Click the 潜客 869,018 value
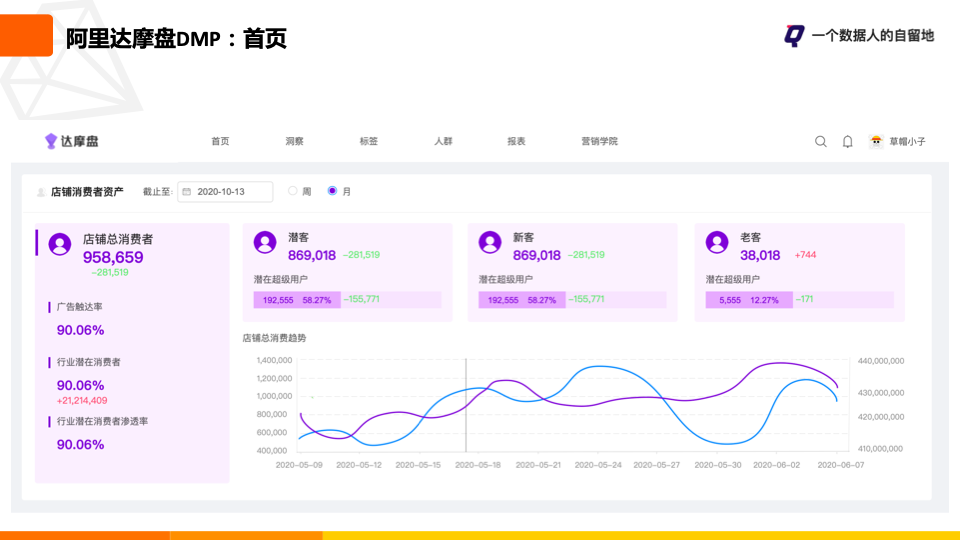This screenshot has width=960, height=540. pyautogui.click(x=312, y=255)
